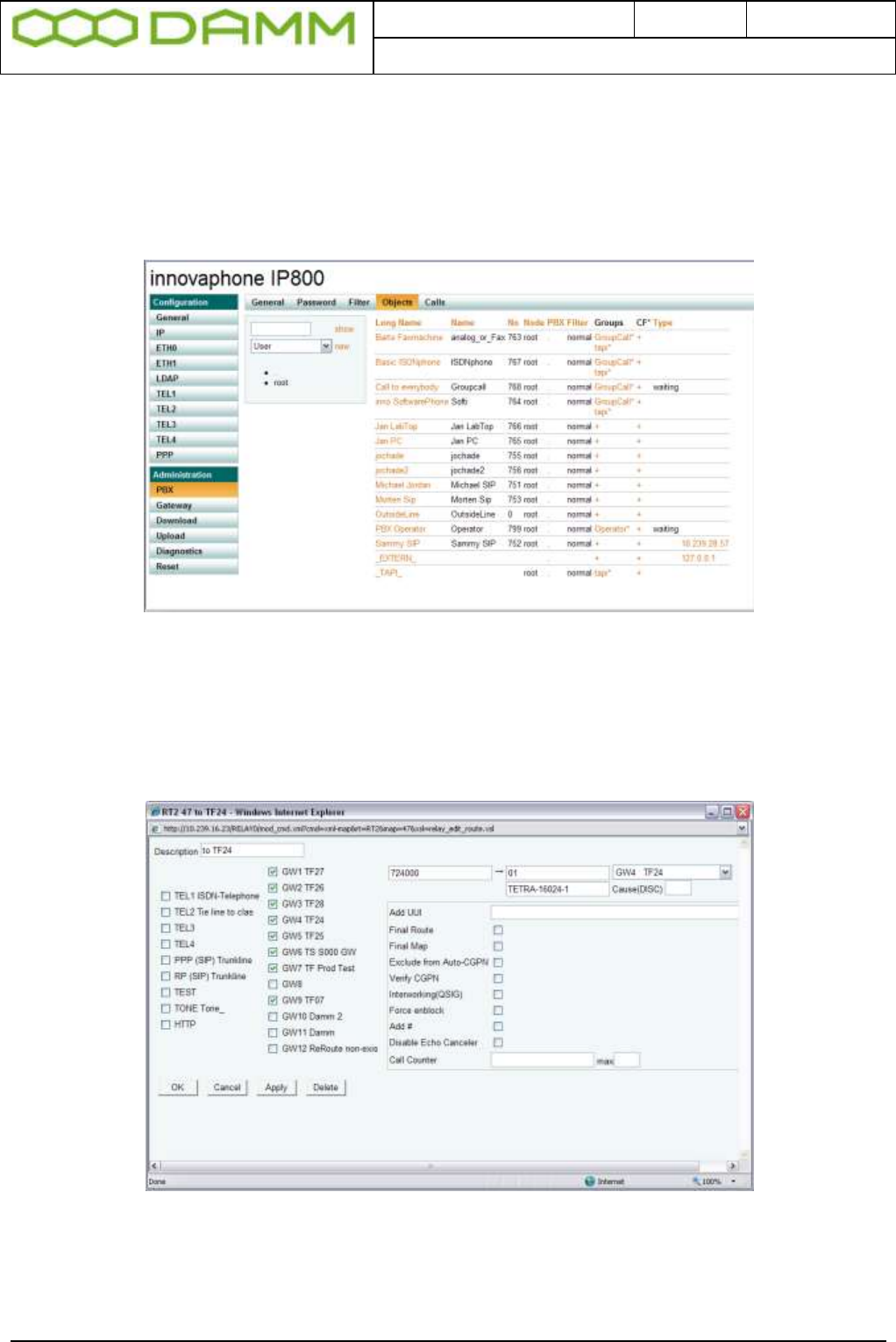Open the address bar dropdown arrow

point(743,828)
